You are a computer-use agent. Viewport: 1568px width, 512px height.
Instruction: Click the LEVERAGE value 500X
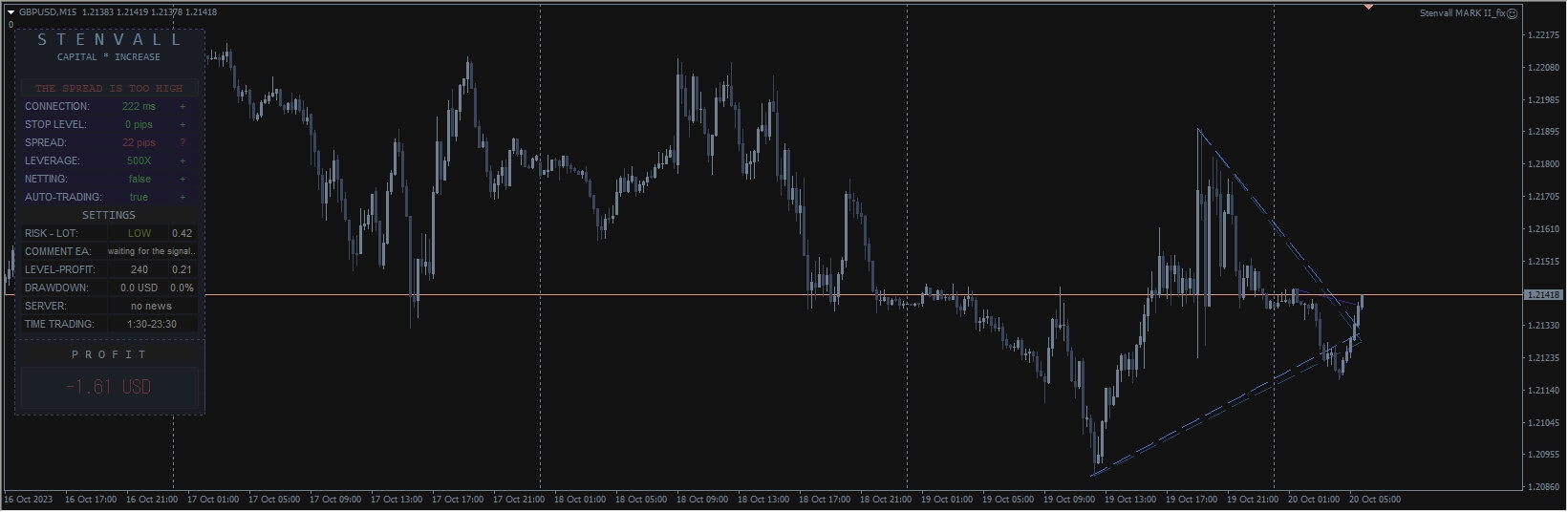139,160
